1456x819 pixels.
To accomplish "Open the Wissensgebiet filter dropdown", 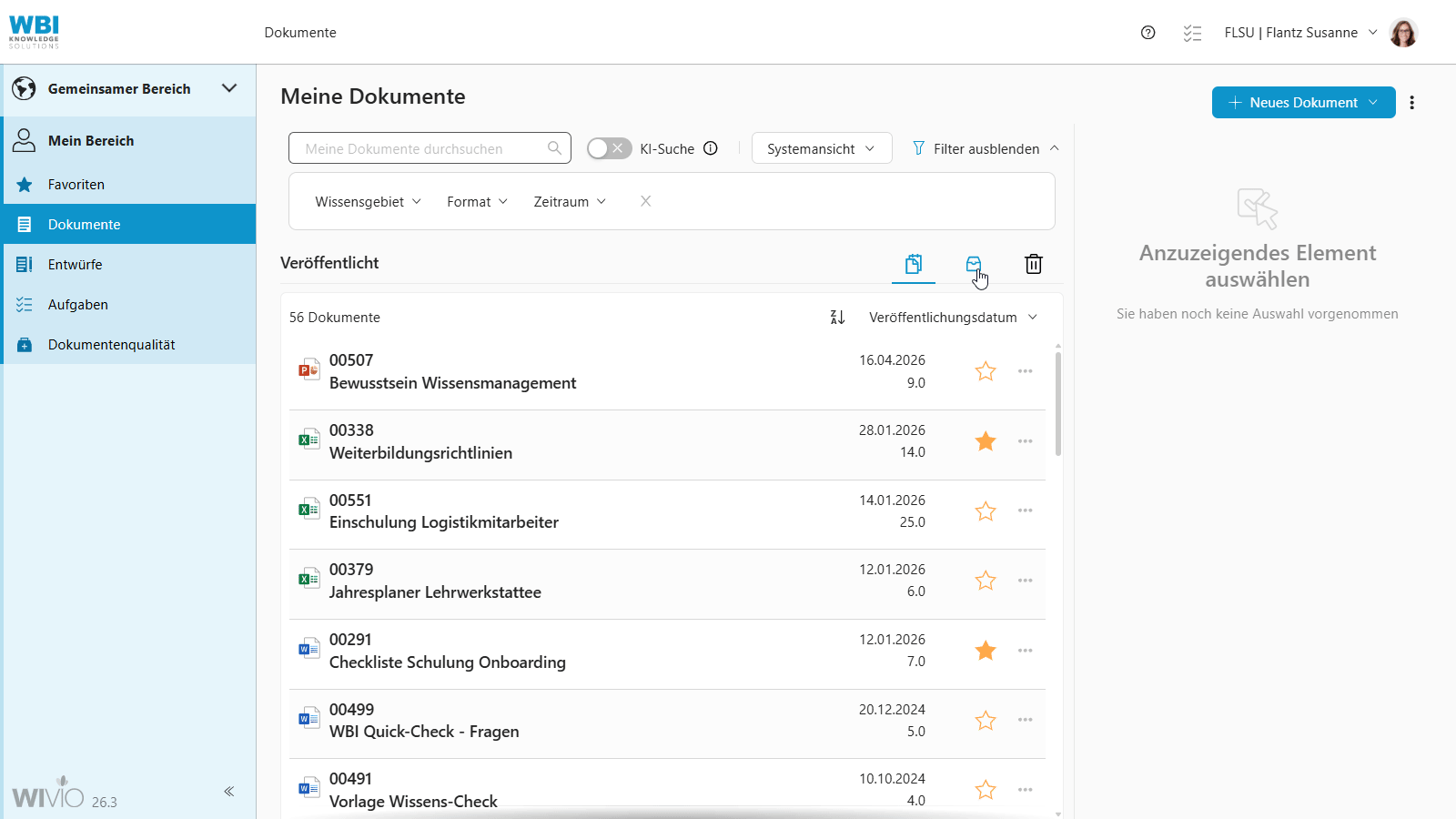I will click(x=368, y=202).
